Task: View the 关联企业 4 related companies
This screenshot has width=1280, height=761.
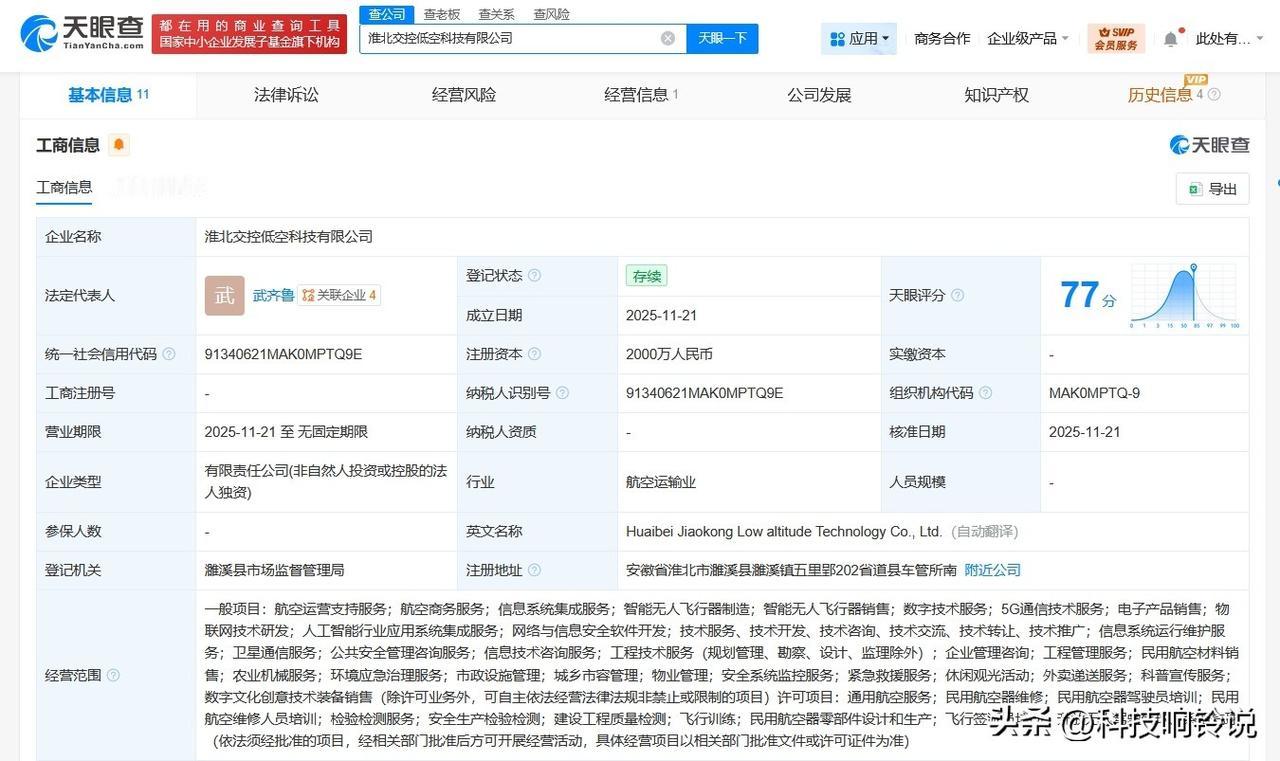Action: point(342,295)
